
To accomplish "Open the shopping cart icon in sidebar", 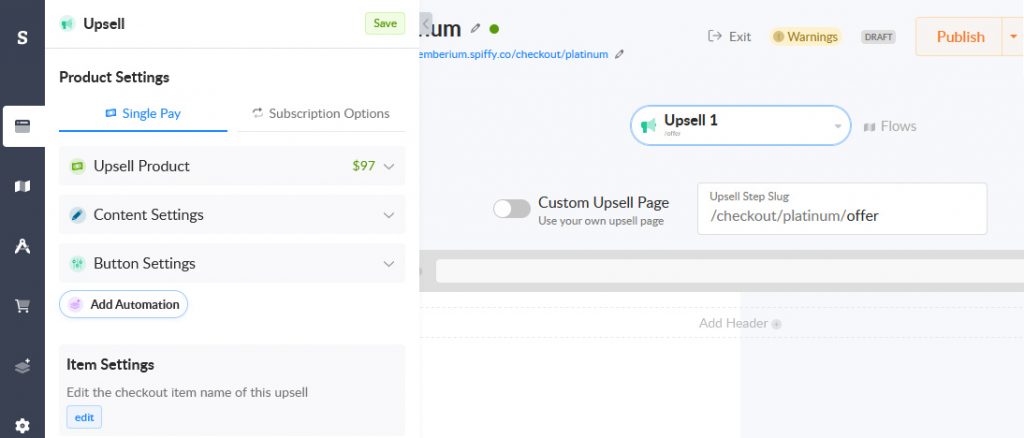I will [22, 305].
